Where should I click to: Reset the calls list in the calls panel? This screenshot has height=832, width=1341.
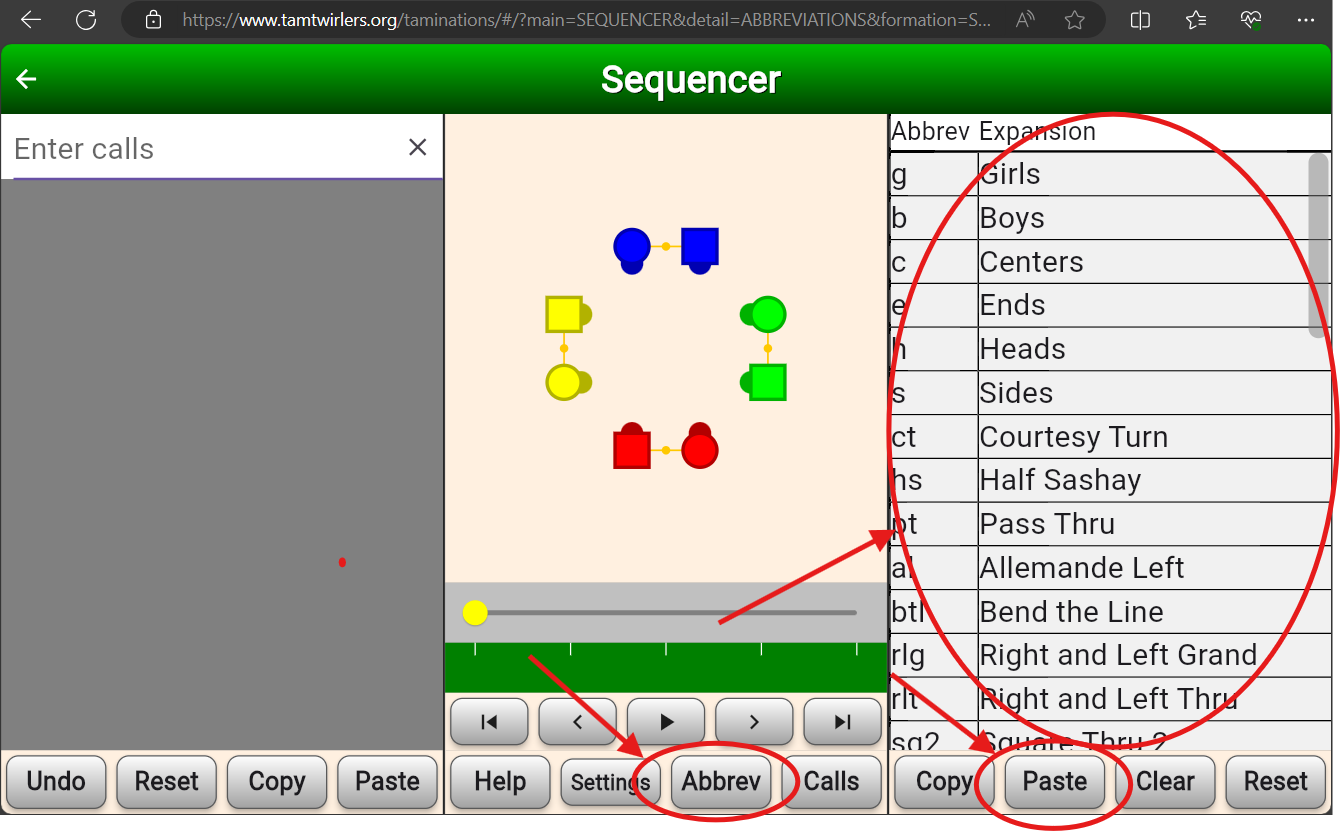[167, 781]
